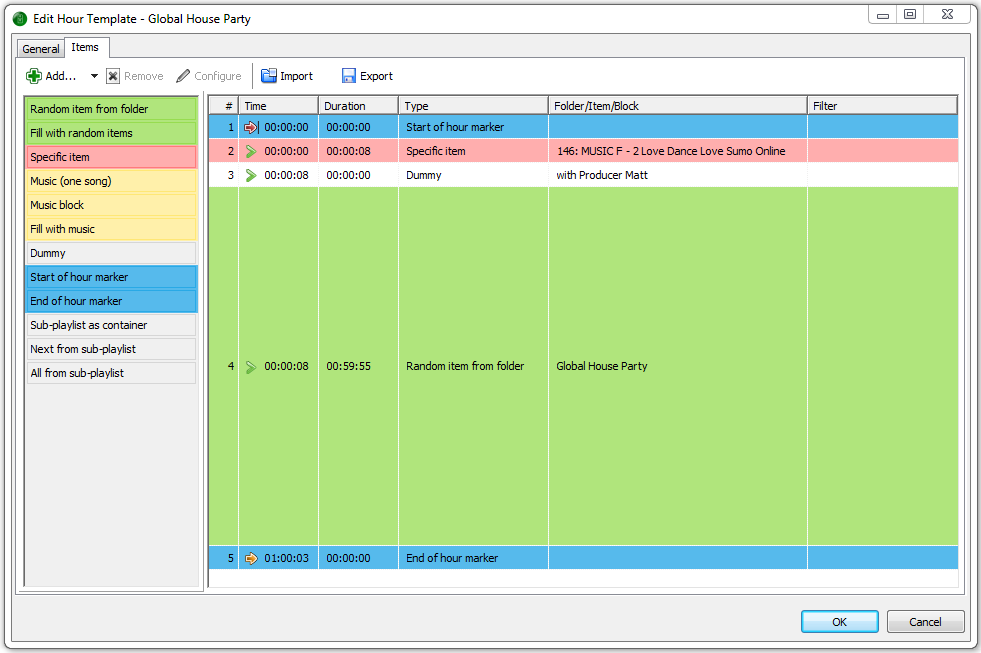
Task: Sort by the Type column header
Action: [x=474, y=106]
